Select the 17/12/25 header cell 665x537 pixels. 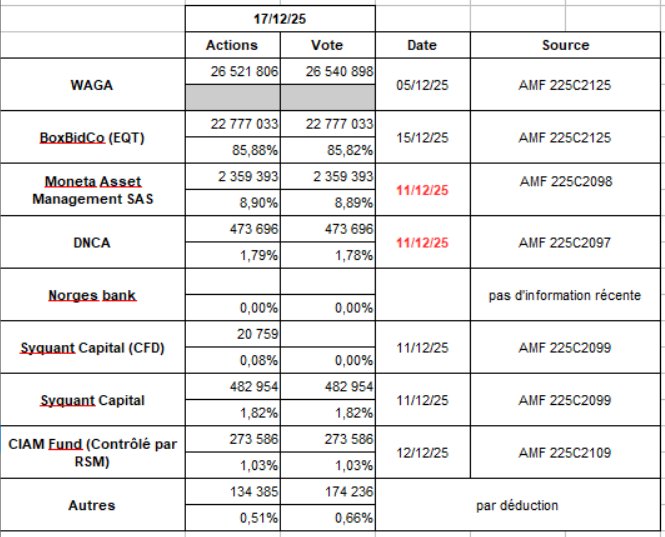pos(280,18)
